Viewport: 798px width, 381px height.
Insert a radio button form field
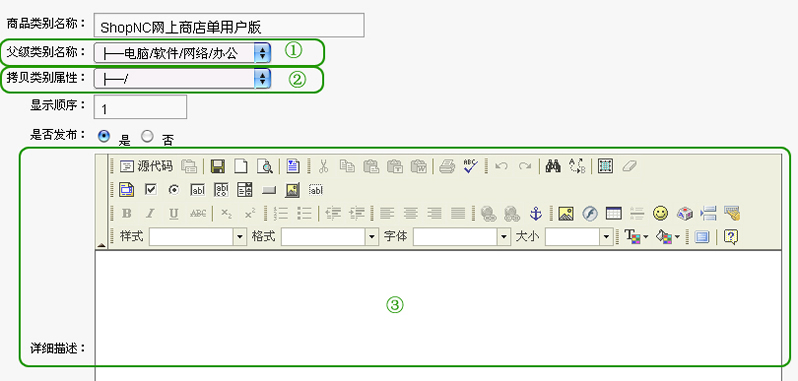coord(174,190)
